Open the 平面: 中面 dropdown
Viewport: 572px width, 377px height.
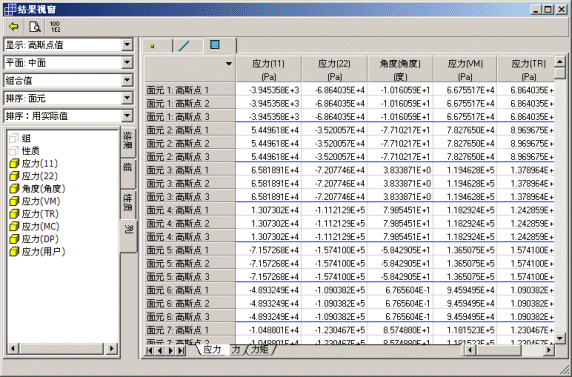pos(127,63)
